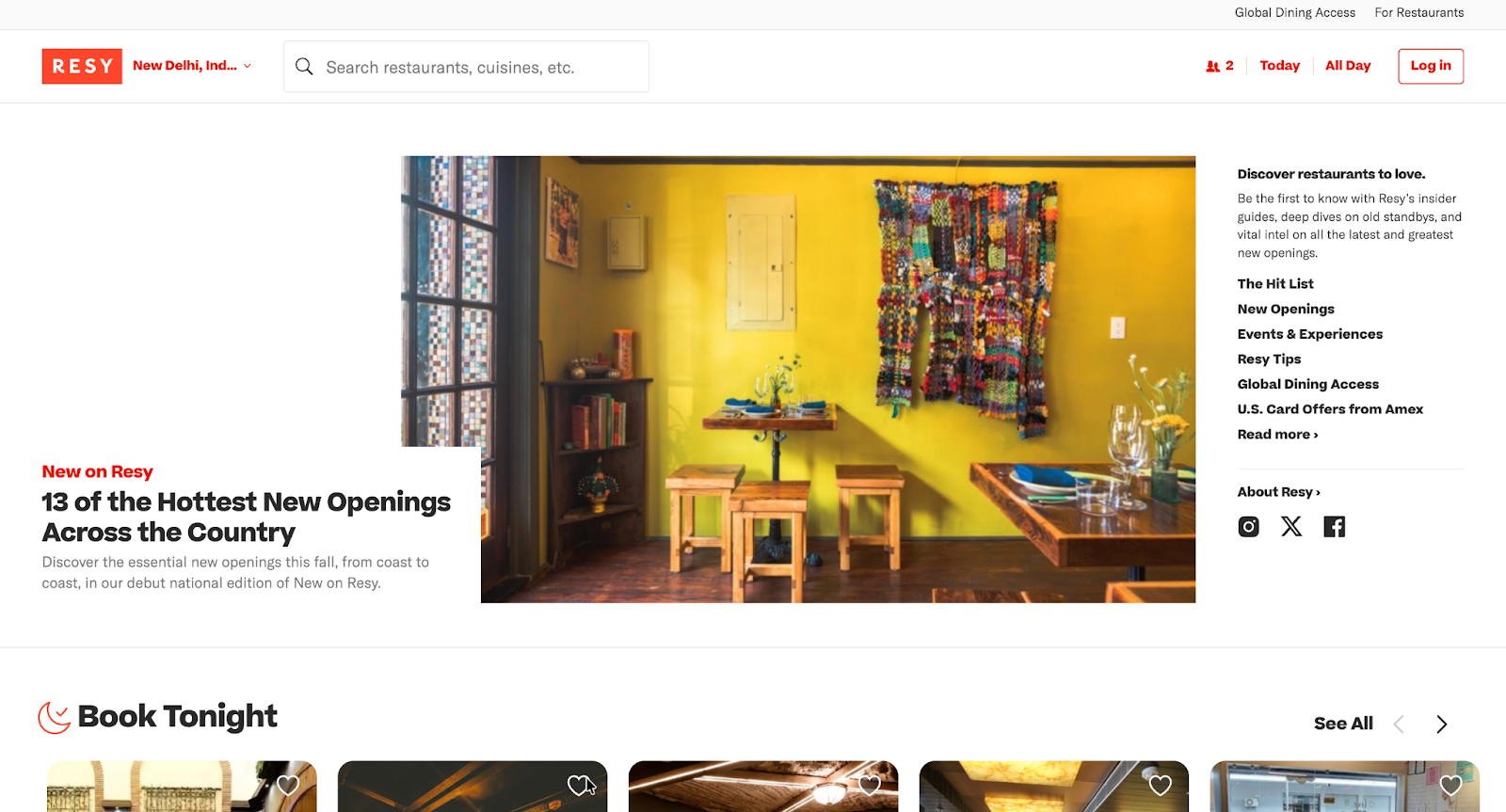This screenshot has width=1506, height=812.
Task: Open The Hit List link
Action: tap(1275, 283)
